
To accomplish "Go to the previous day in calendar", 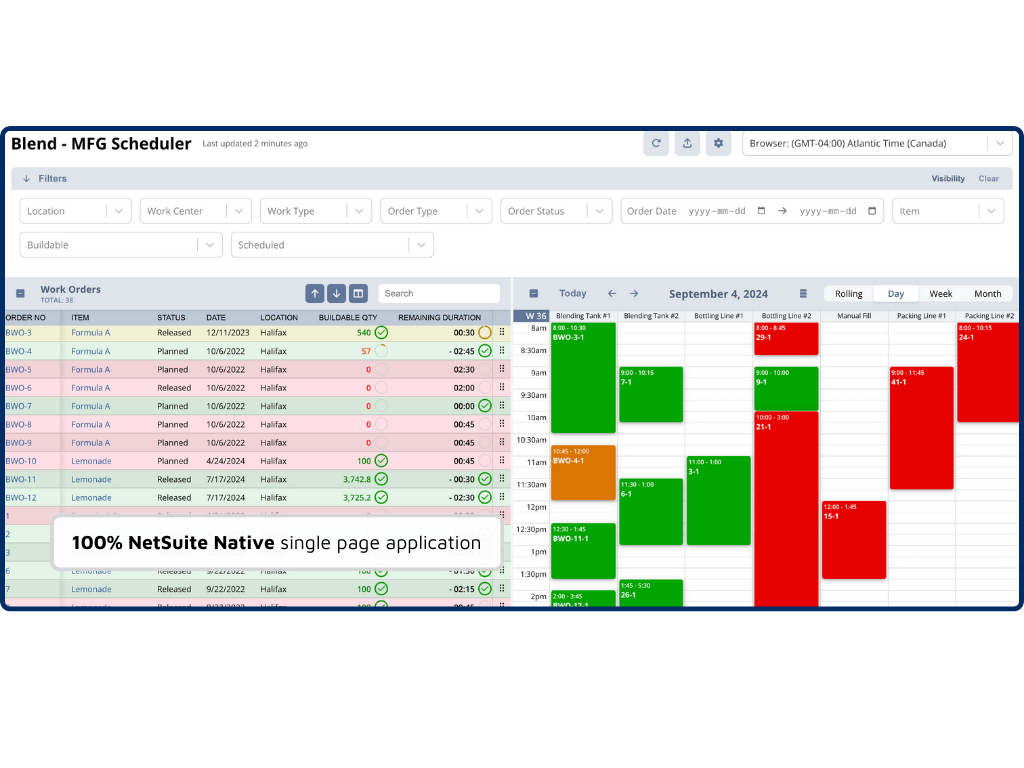I will click(612, 294).
